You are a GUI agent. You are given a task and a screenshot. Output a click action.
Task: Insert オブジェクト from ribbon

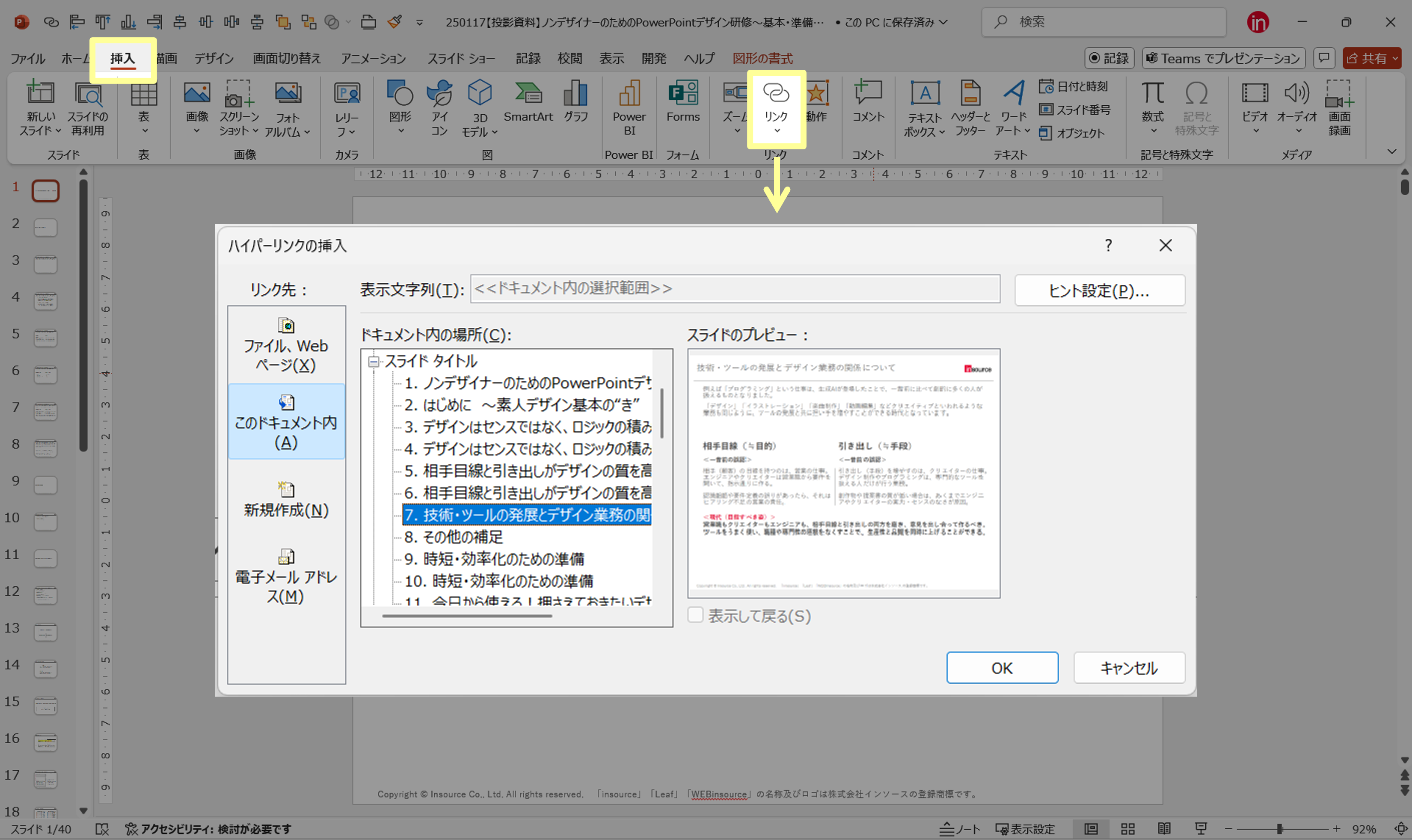point(1072,133)
